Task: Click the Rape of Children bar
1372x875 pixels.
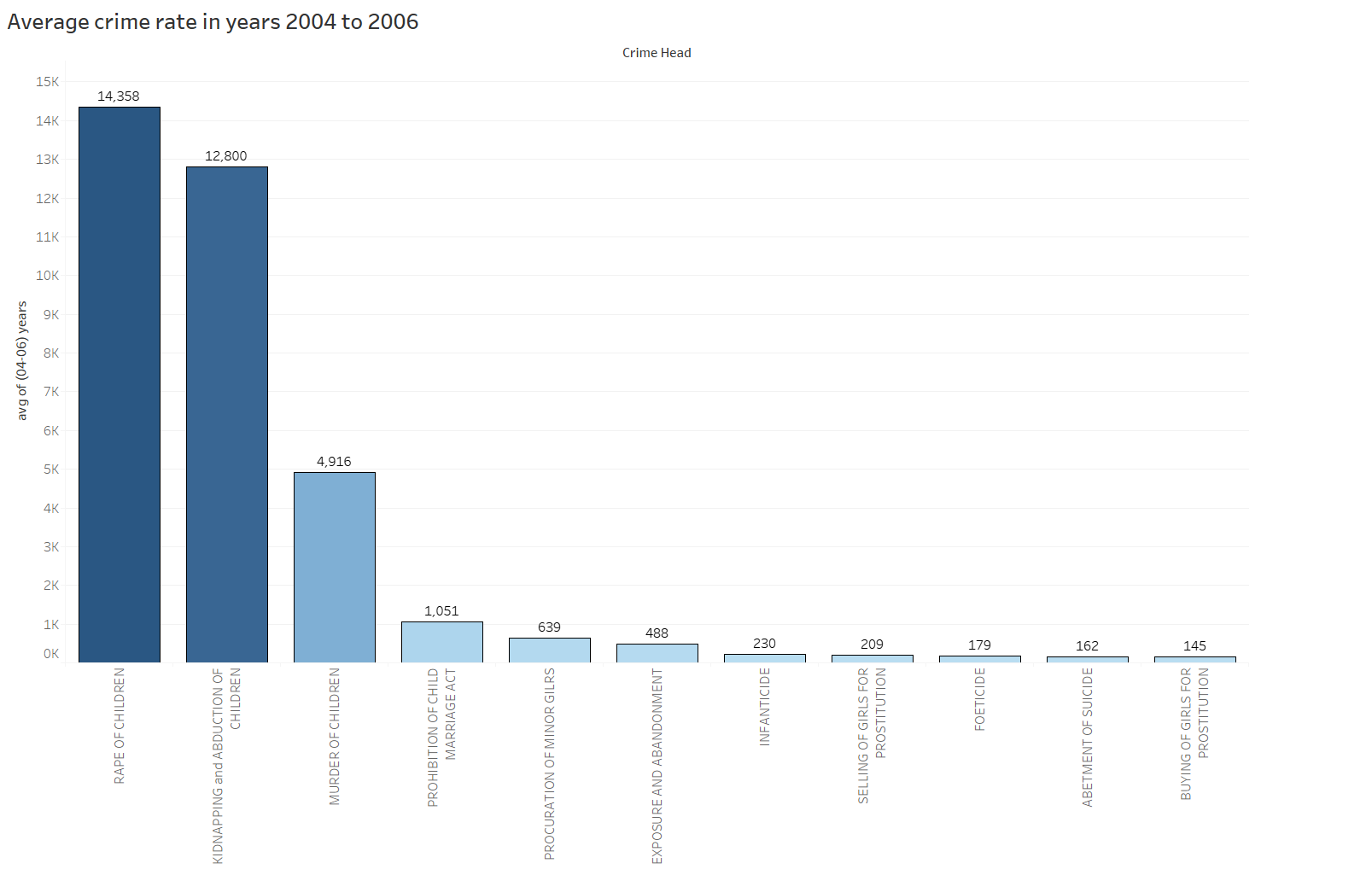Action: click(x=120, y=384)
